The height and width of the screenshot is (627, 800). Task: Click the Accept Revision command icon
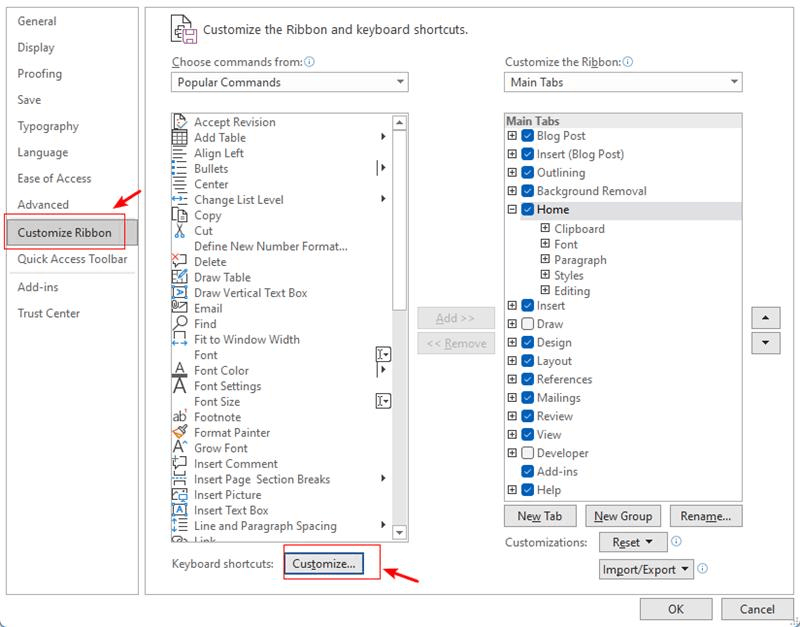click(x=180, y=122)
